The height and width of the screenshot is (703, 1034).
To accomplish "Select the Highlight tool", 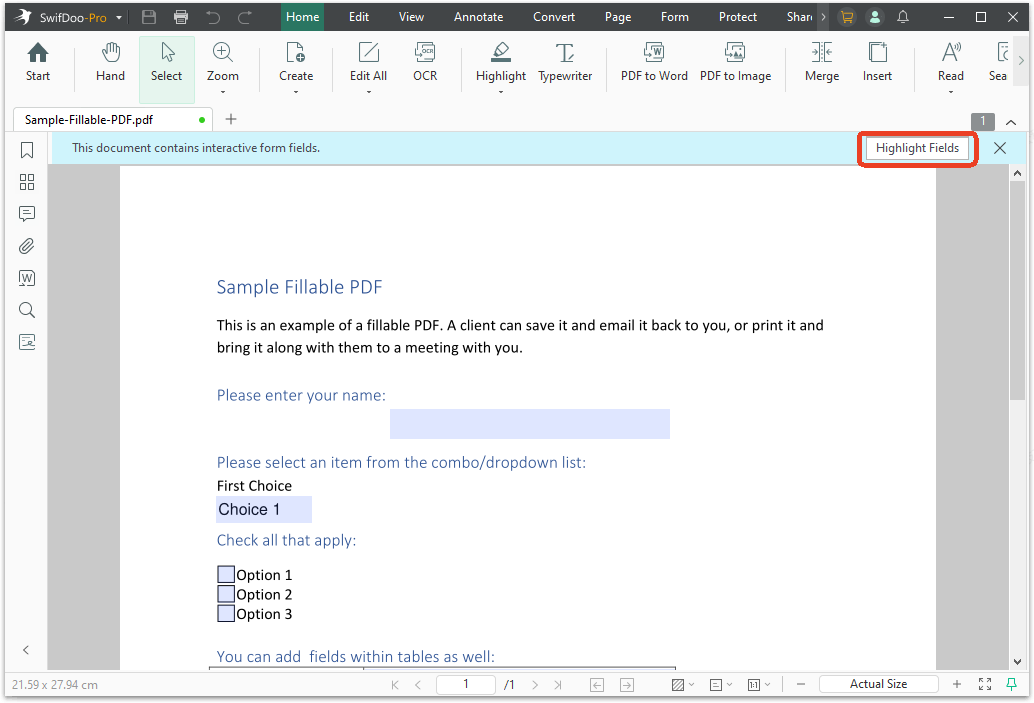I will 501,62.
